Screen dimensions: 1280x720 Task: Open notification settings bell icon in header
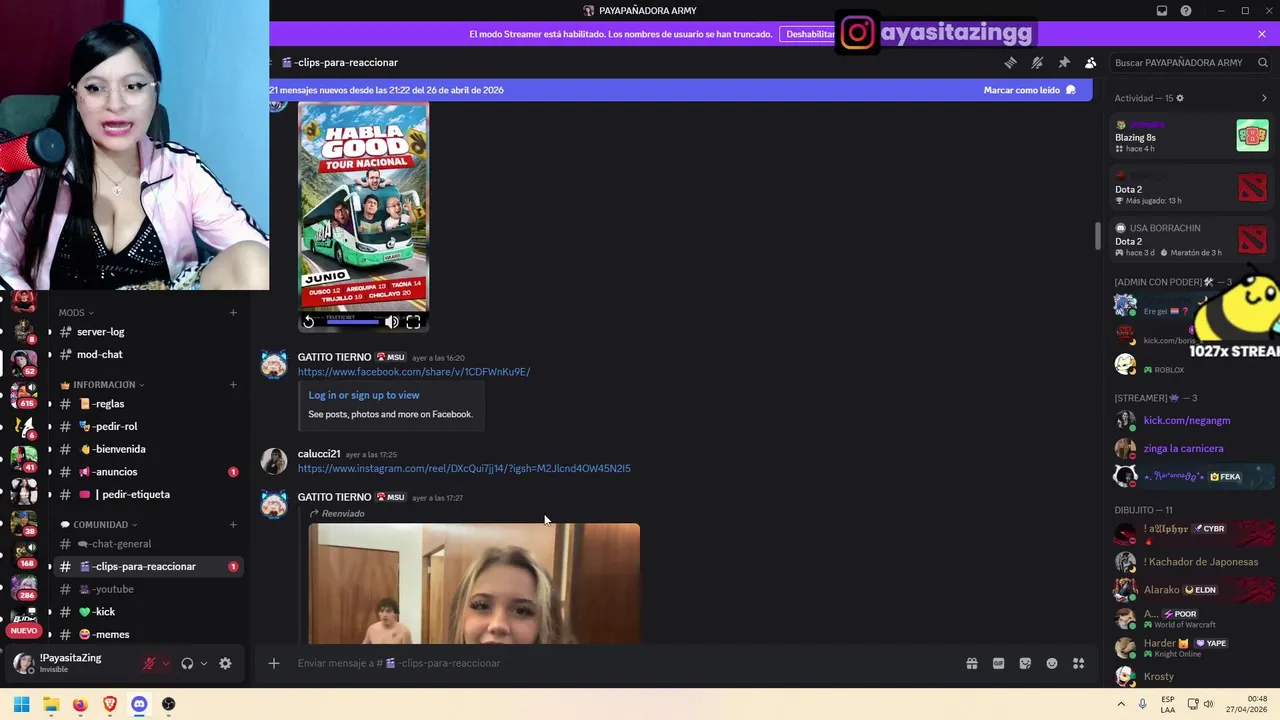tap(1037, 62)
